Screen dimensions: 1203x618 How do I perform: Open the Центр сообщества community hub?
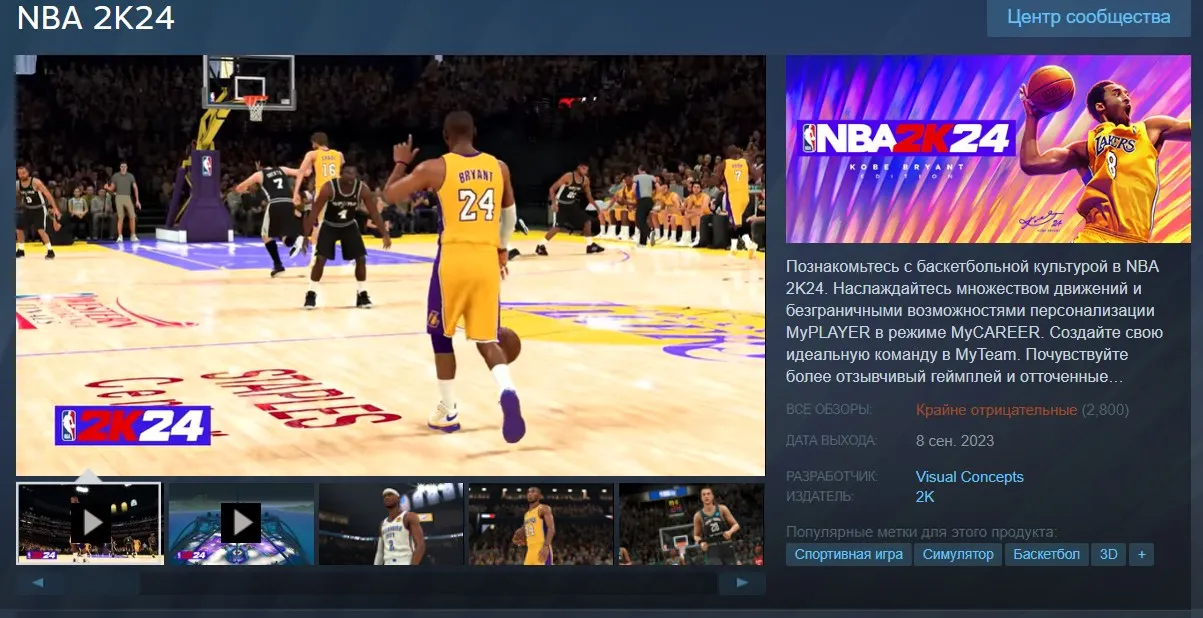click(x=1088, y=18)
